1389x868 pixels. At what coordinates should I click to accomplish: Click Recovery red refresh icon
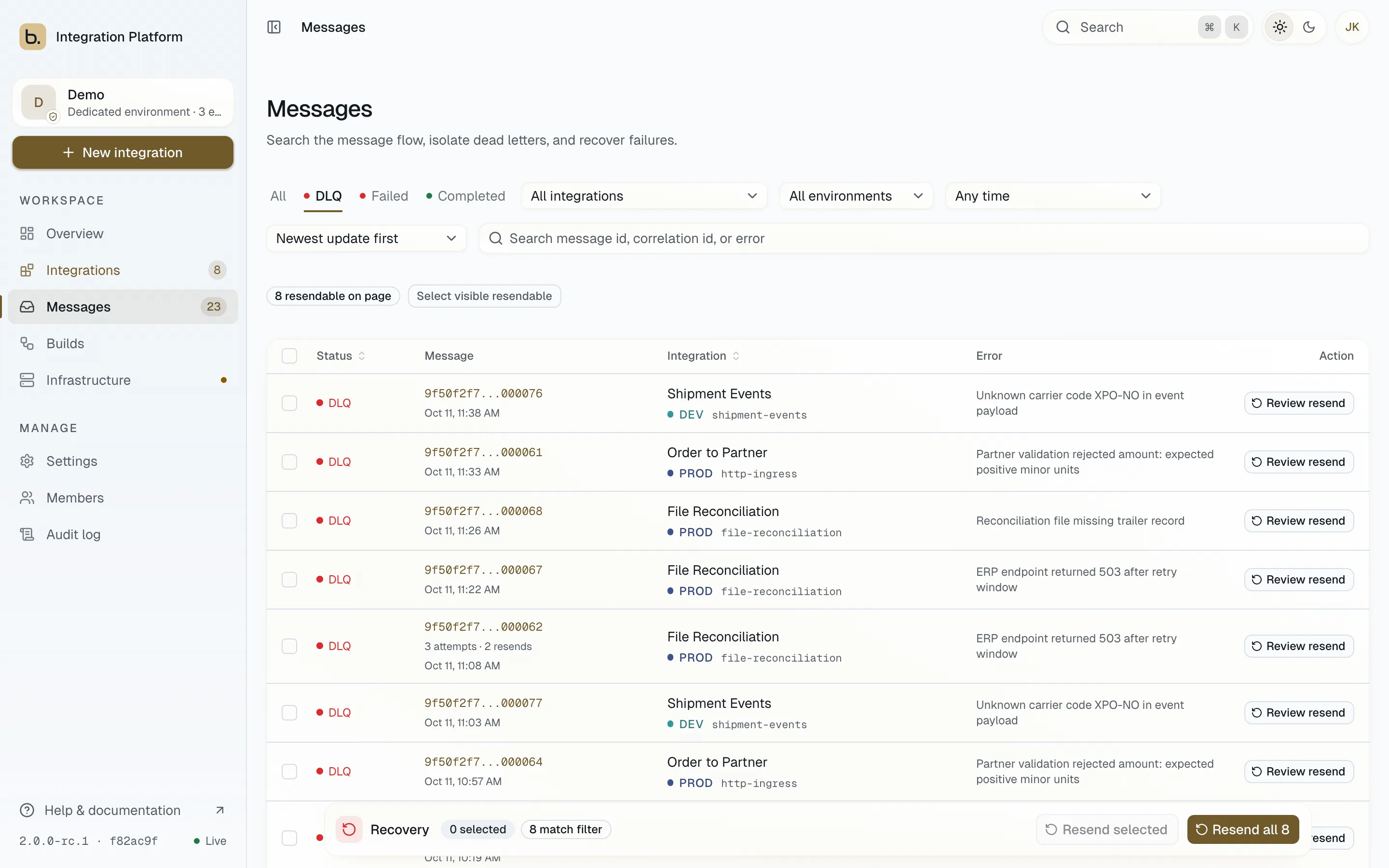(x=349, y=829)
